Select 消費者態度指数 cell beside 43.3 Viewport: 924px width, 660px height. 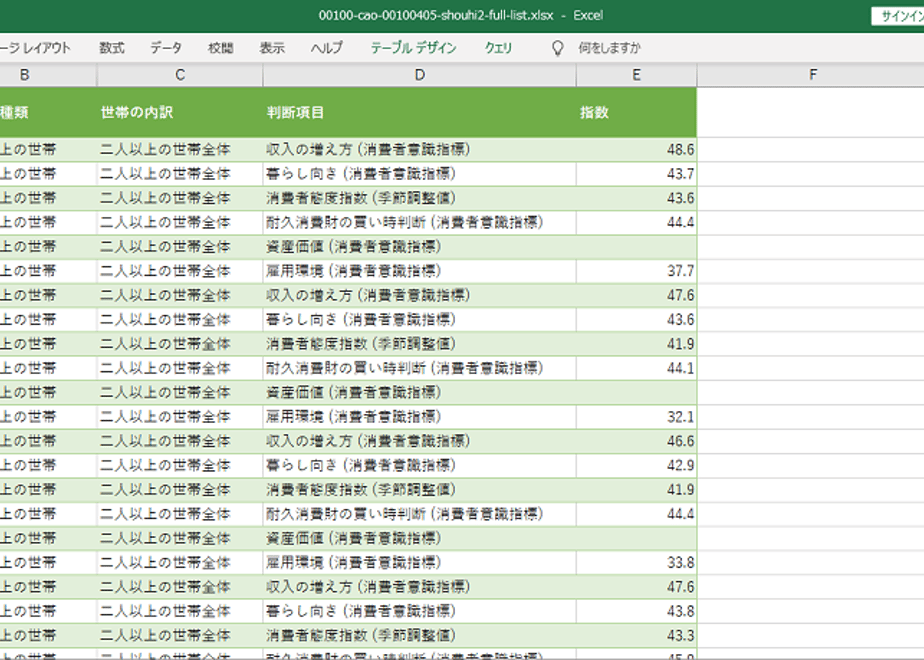[419, 635]
